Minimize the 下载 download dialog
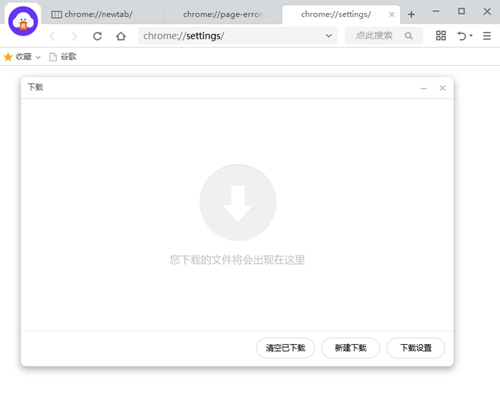The image size is (500, 395). 424,88
